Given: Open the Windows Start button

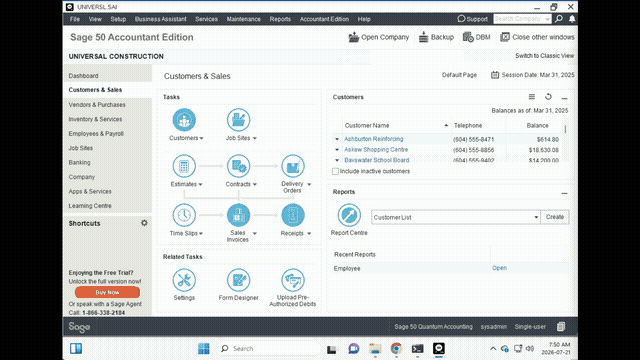Looking at the screenshot, I should (x=204, y=349).
